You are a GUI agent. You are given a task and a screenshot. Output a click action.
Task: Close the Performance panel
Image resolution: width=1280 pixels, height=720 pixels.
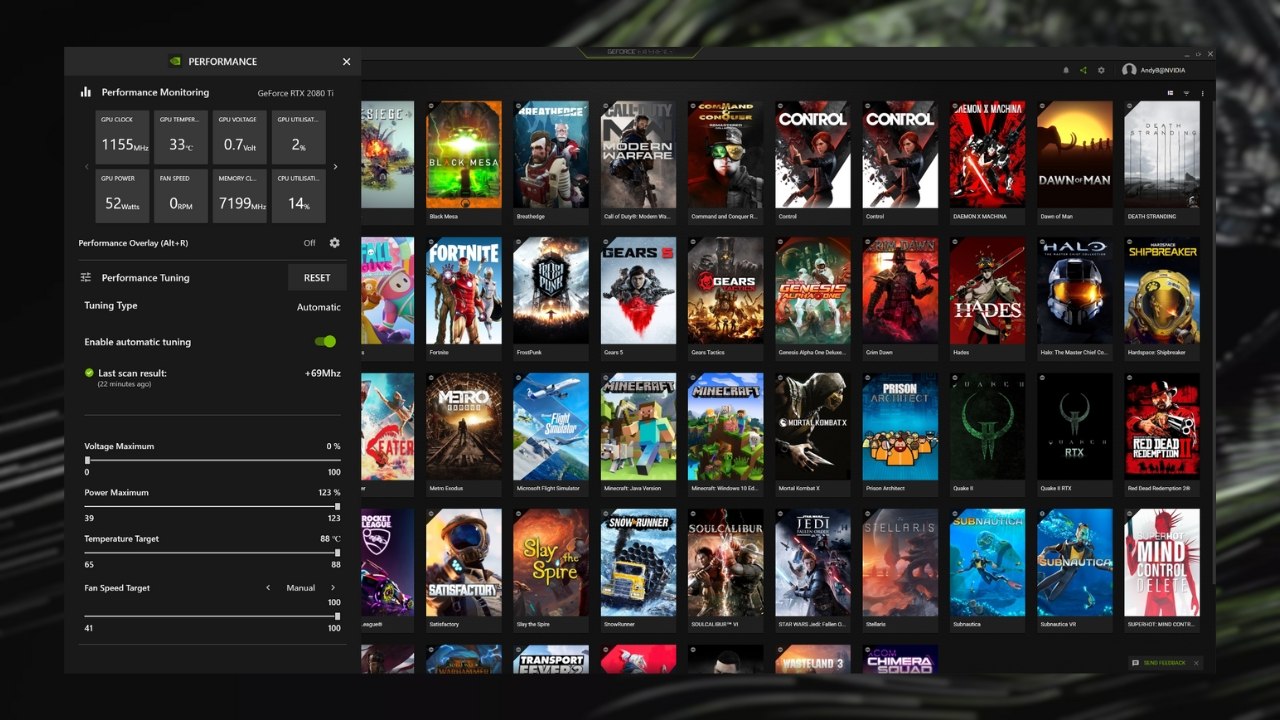pyautogui.click(x=347, y=61)
